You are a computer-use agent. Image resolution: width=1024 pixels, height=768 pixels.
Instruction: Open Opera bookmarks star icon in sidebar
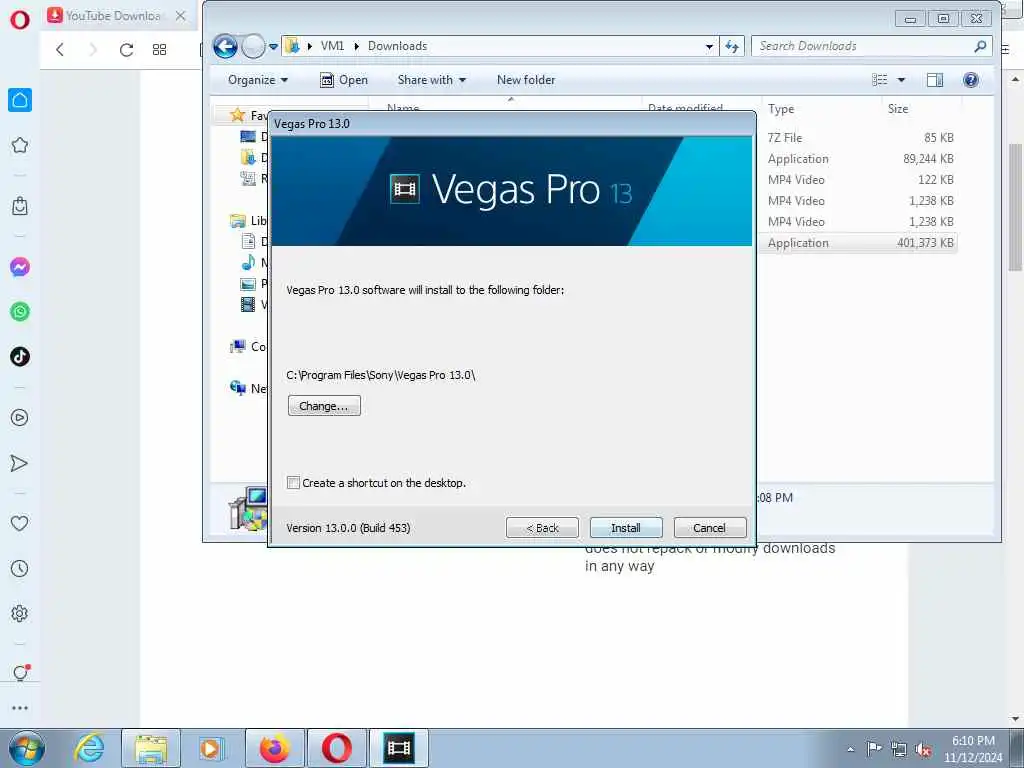pos(20,145)
